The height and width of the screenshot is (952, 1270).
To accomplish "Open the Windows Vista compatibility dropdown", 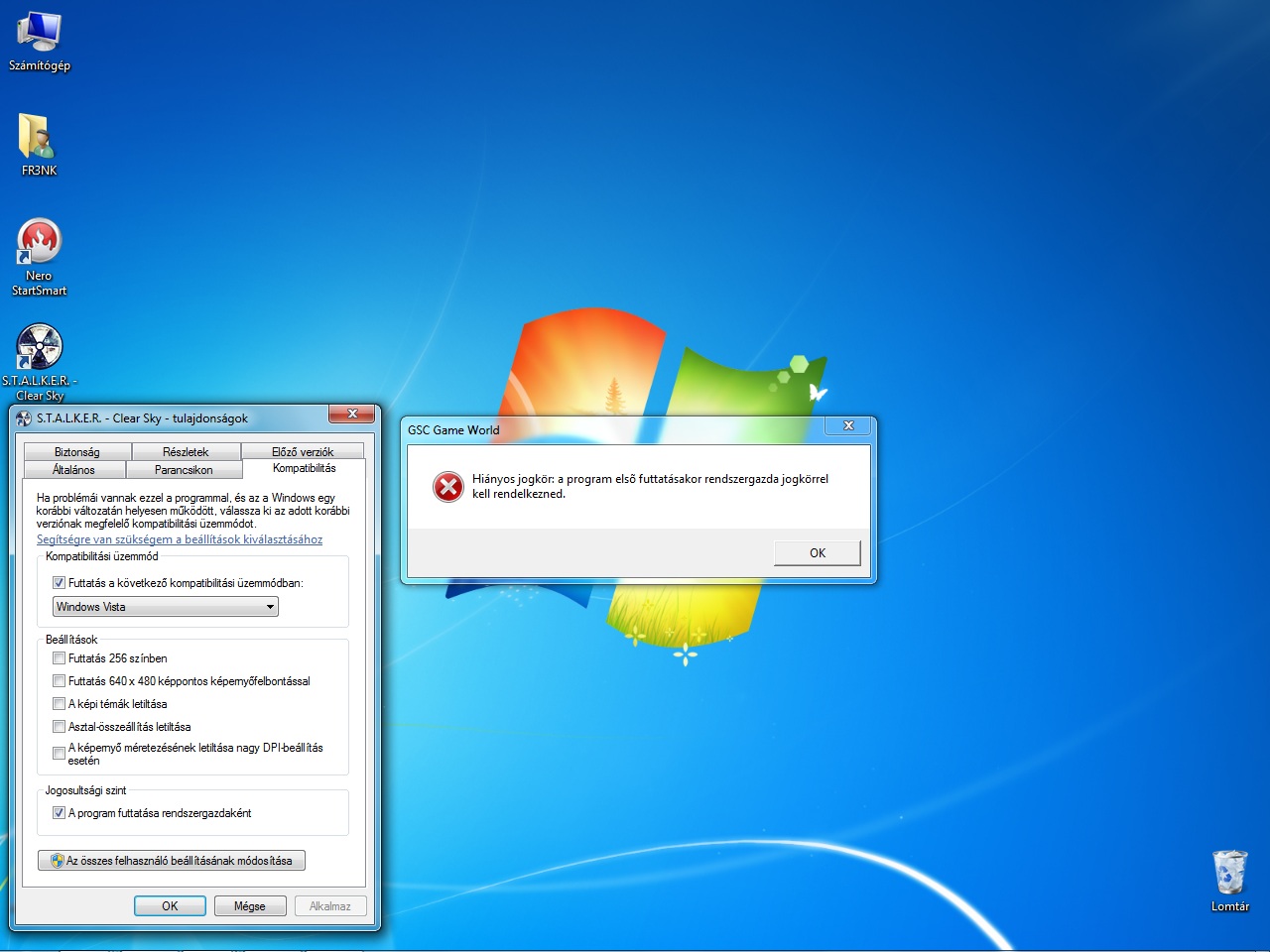I will coord(165,607).
